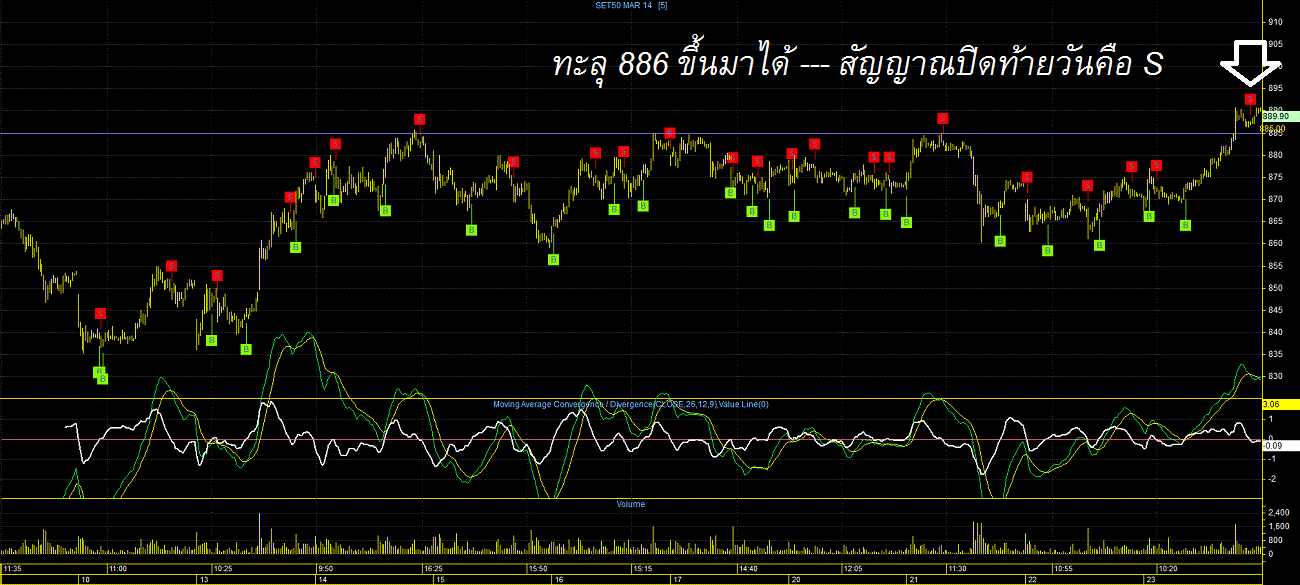The image size is (1300, 585).
Task: Click the 855 price axis label
Action: [x=1275, y=265]
